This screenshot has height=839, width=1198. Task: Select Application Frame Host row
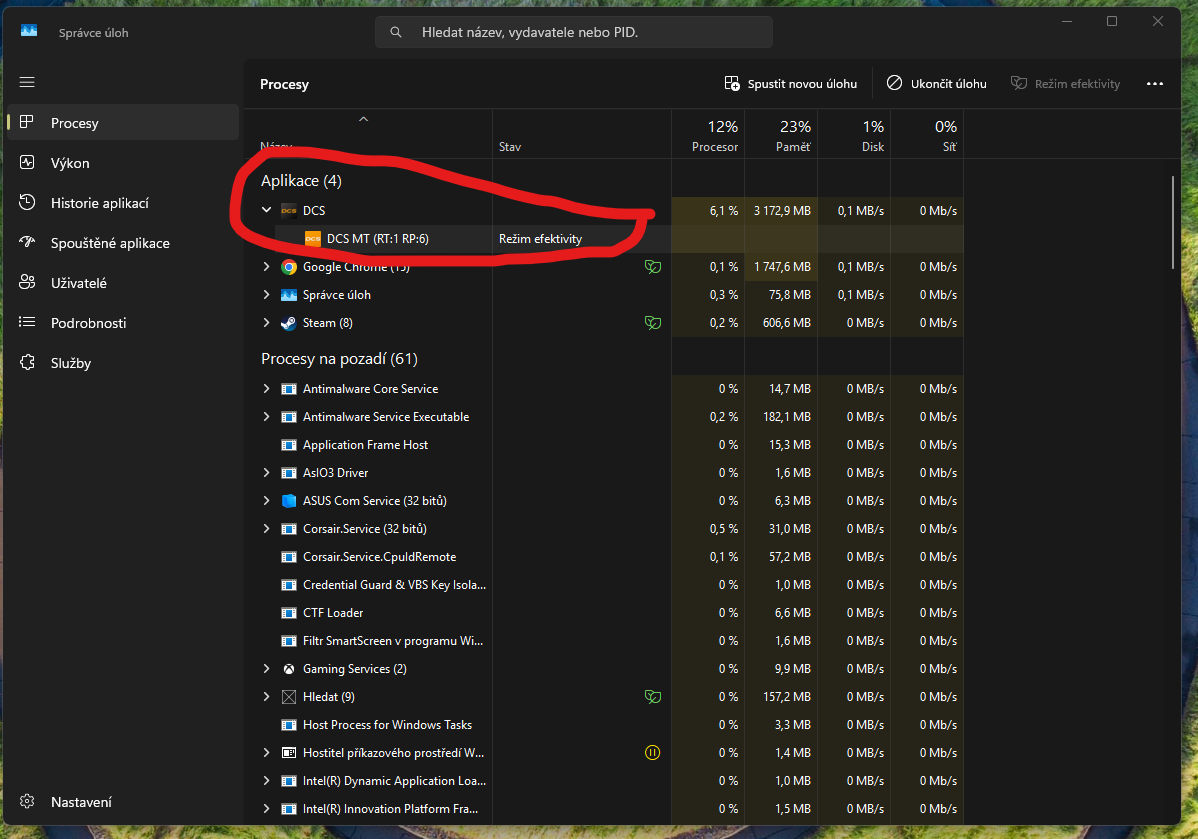point(604,445)
